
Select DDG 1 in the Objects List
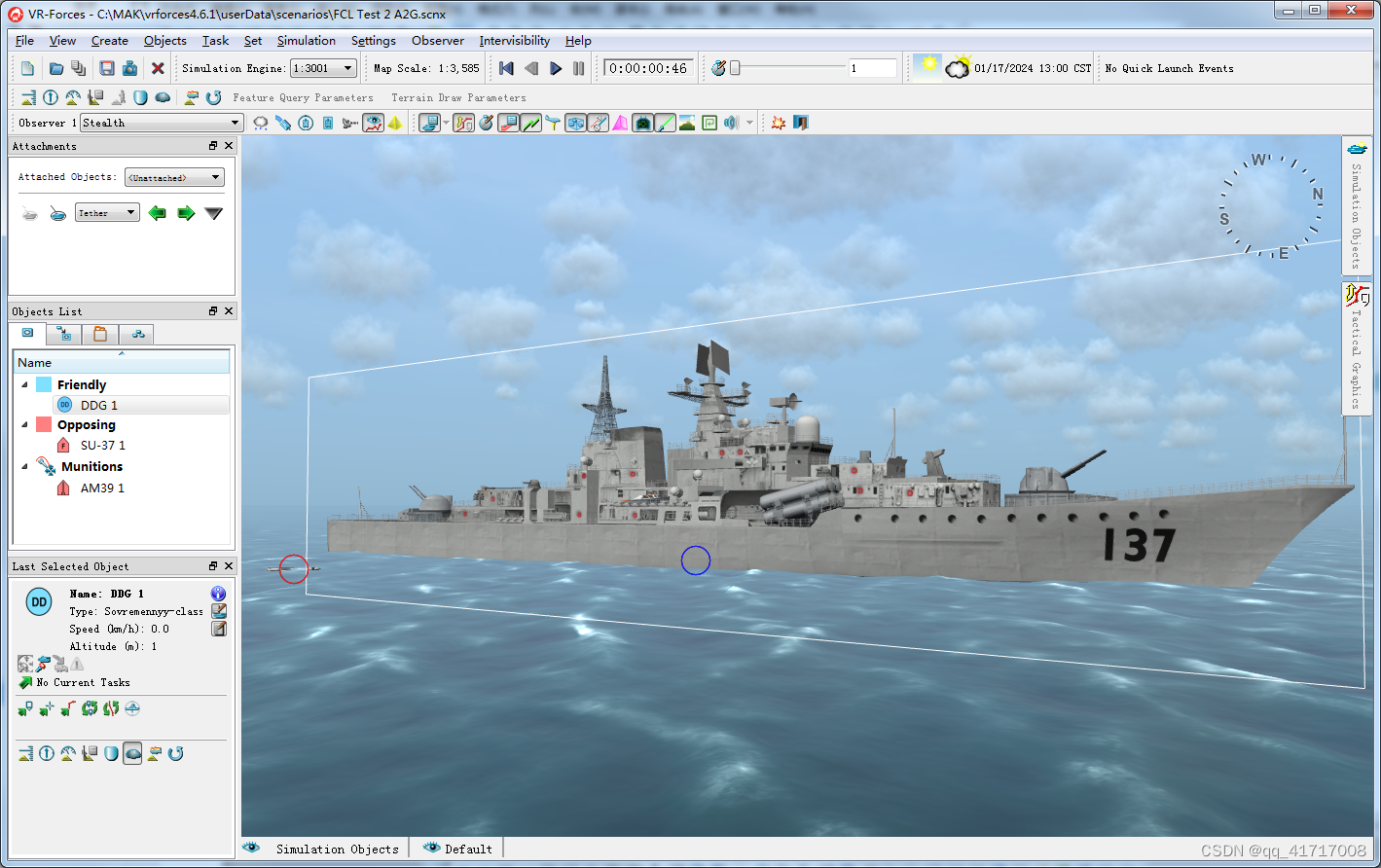click(x=99, y=405)
